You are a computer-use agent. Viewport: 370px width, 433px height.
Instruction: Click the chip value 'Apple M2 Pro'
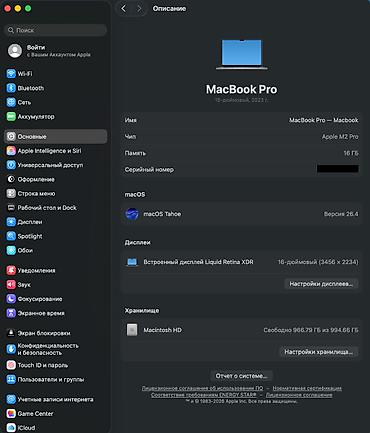click(x=340, y=137)
